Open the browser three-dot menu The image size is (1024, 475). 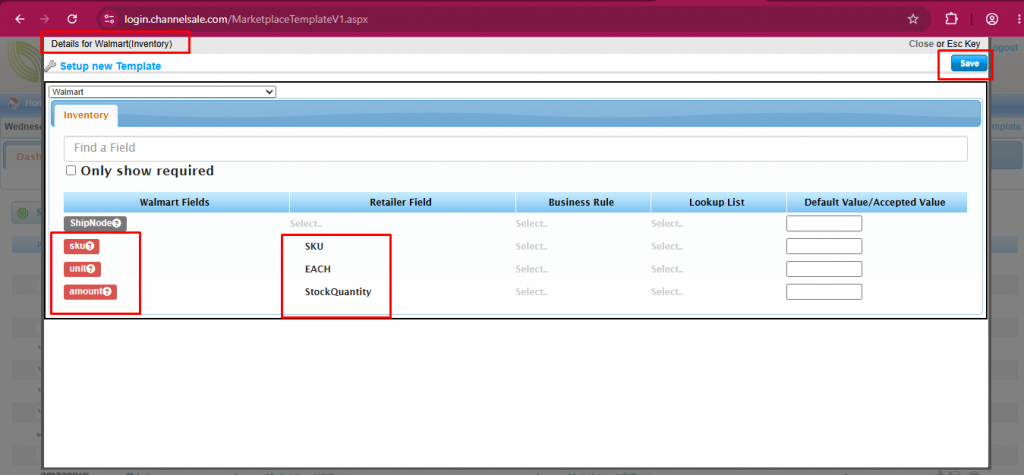[x=1017, y=19]
